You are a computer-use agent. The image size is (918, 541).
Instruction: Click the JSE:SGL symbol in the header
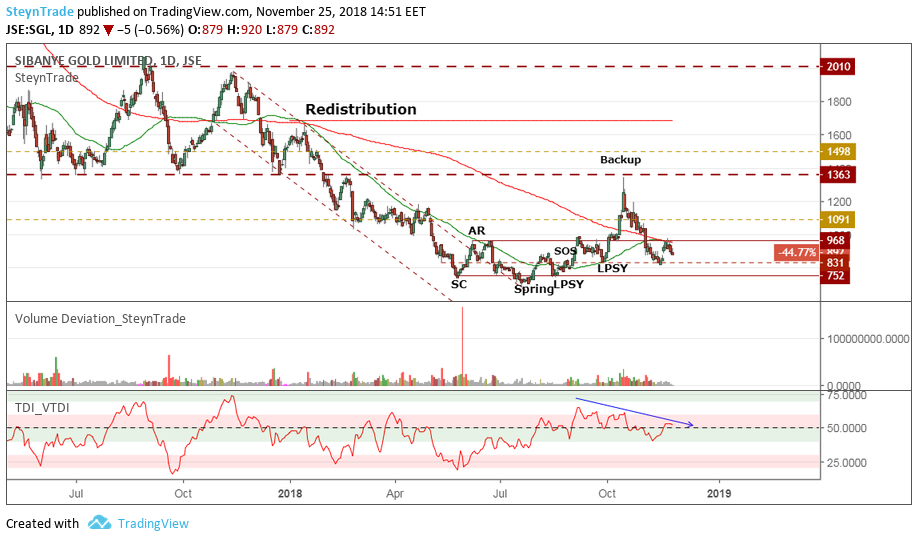[x=30, y=30]
